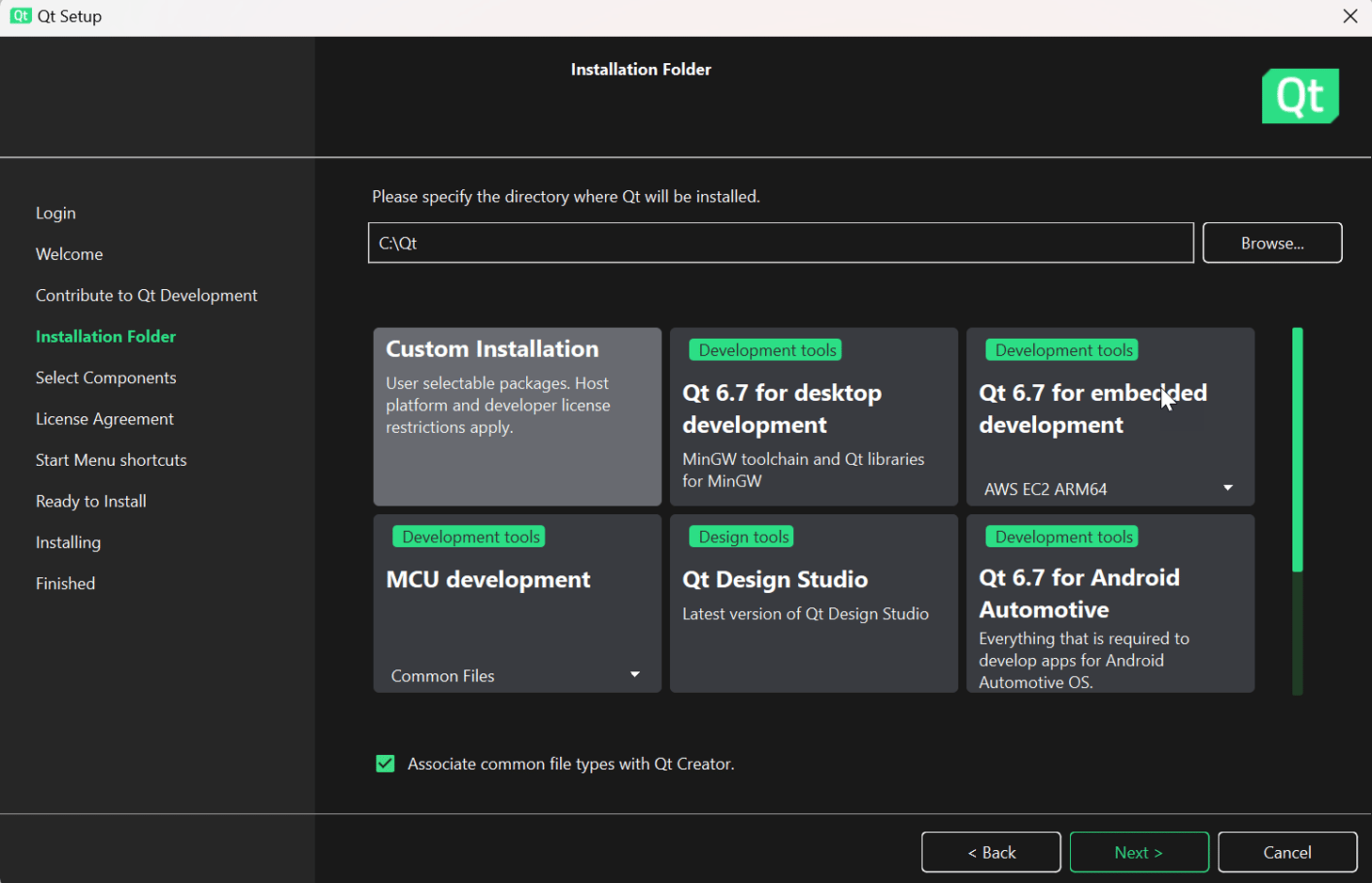Click the Back button
The image size is (1372, 883).
click(x=990, y=852)
